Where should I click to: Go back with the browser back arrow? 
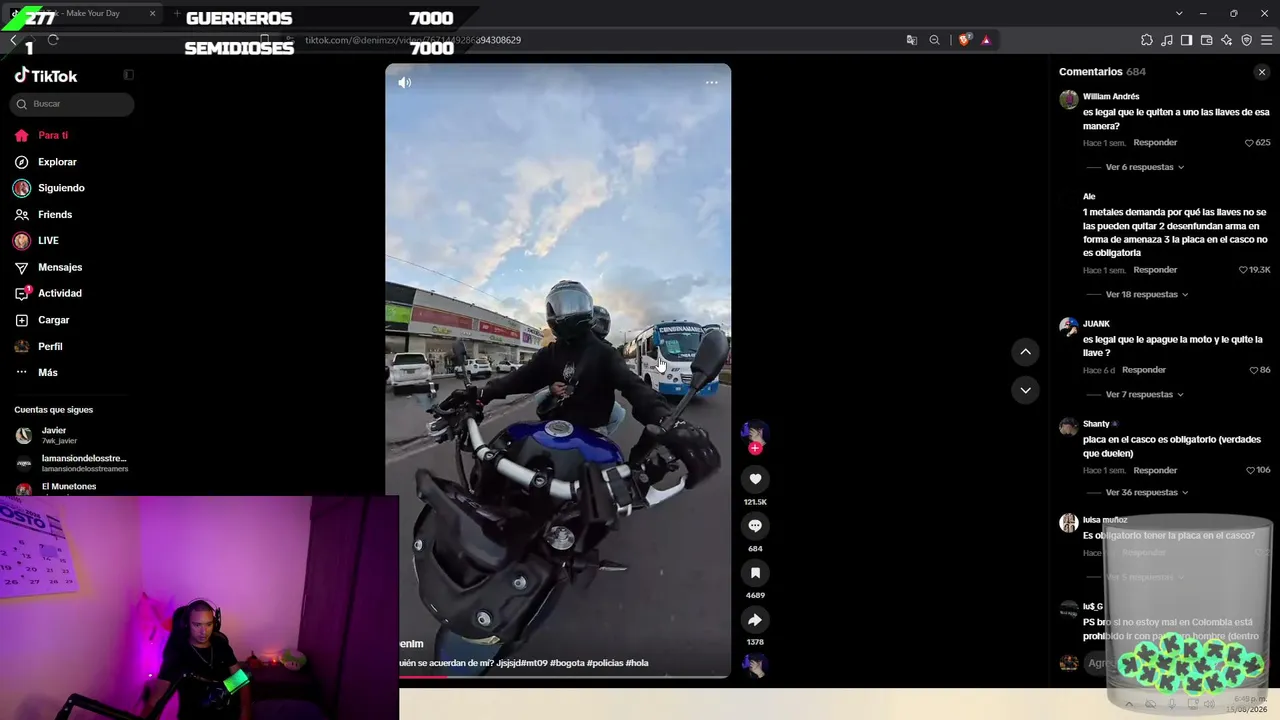pos(13,40)
